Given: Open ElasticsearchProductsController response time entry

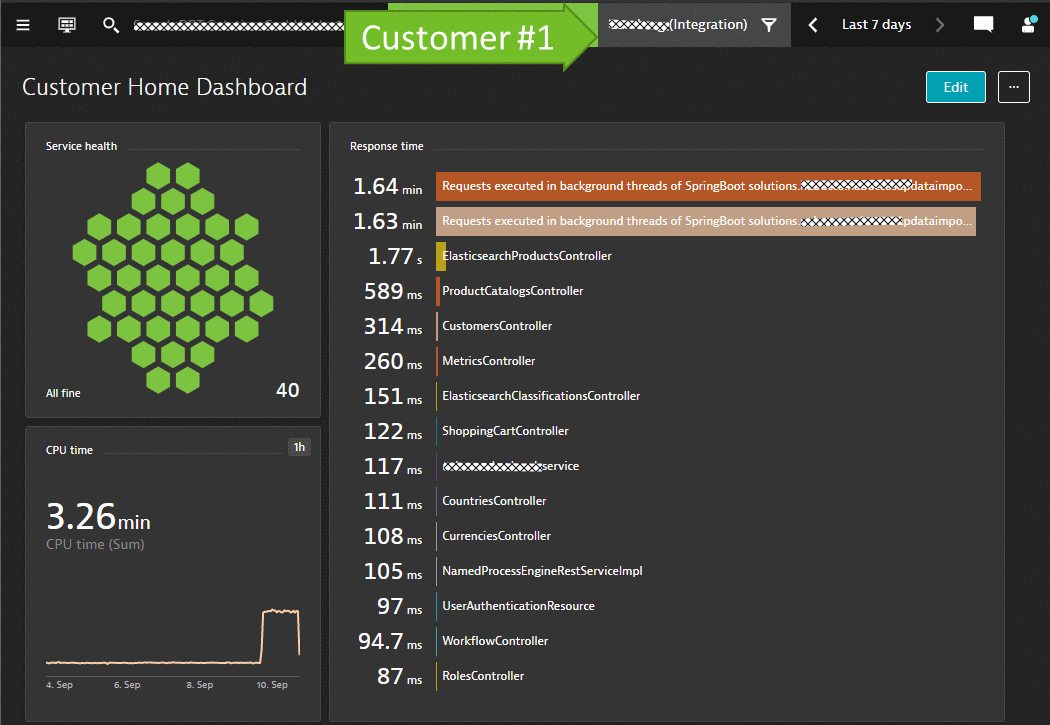Looking at the screenshot, I should (527, 256).
